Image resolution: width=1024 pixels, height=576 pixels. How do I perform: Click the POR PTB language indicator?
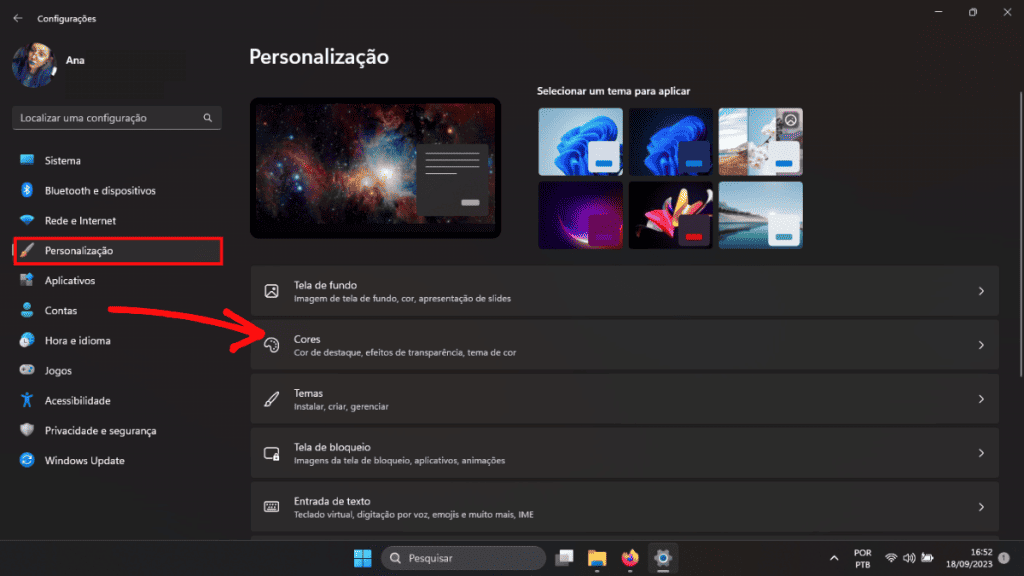point(863,558)
